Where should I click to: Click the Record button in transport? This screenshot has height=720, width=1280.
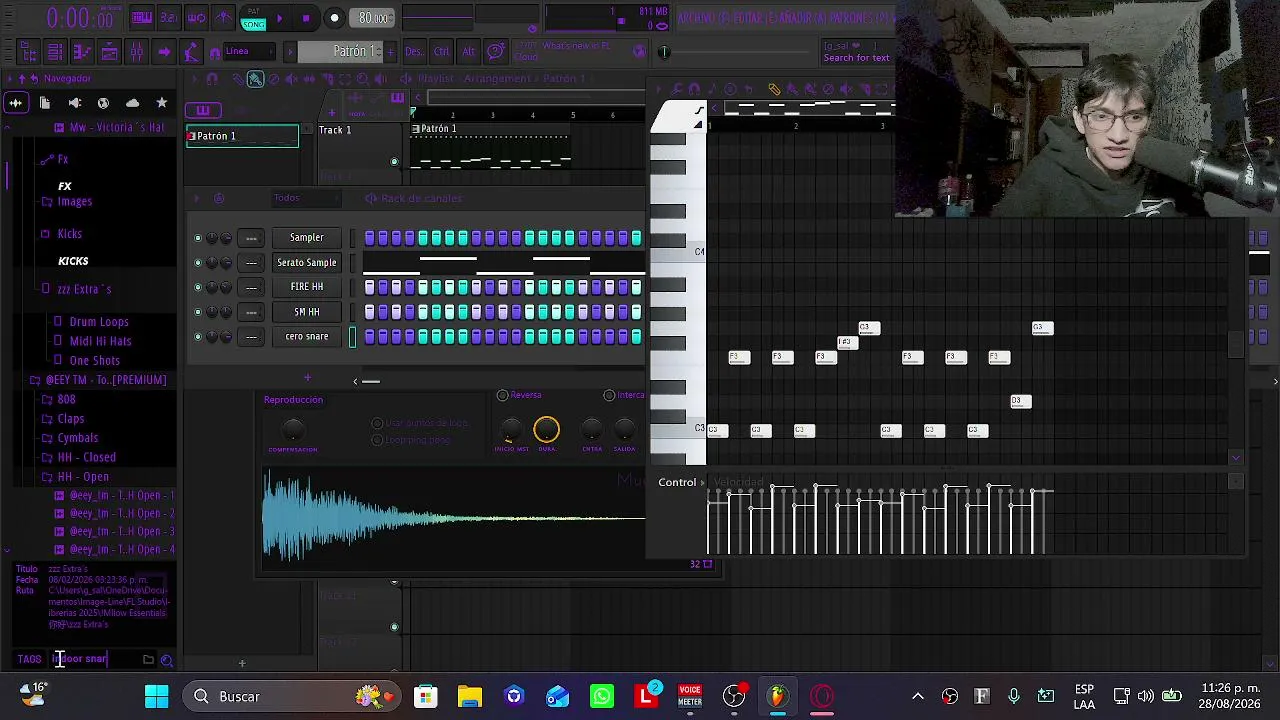point(334,18)
